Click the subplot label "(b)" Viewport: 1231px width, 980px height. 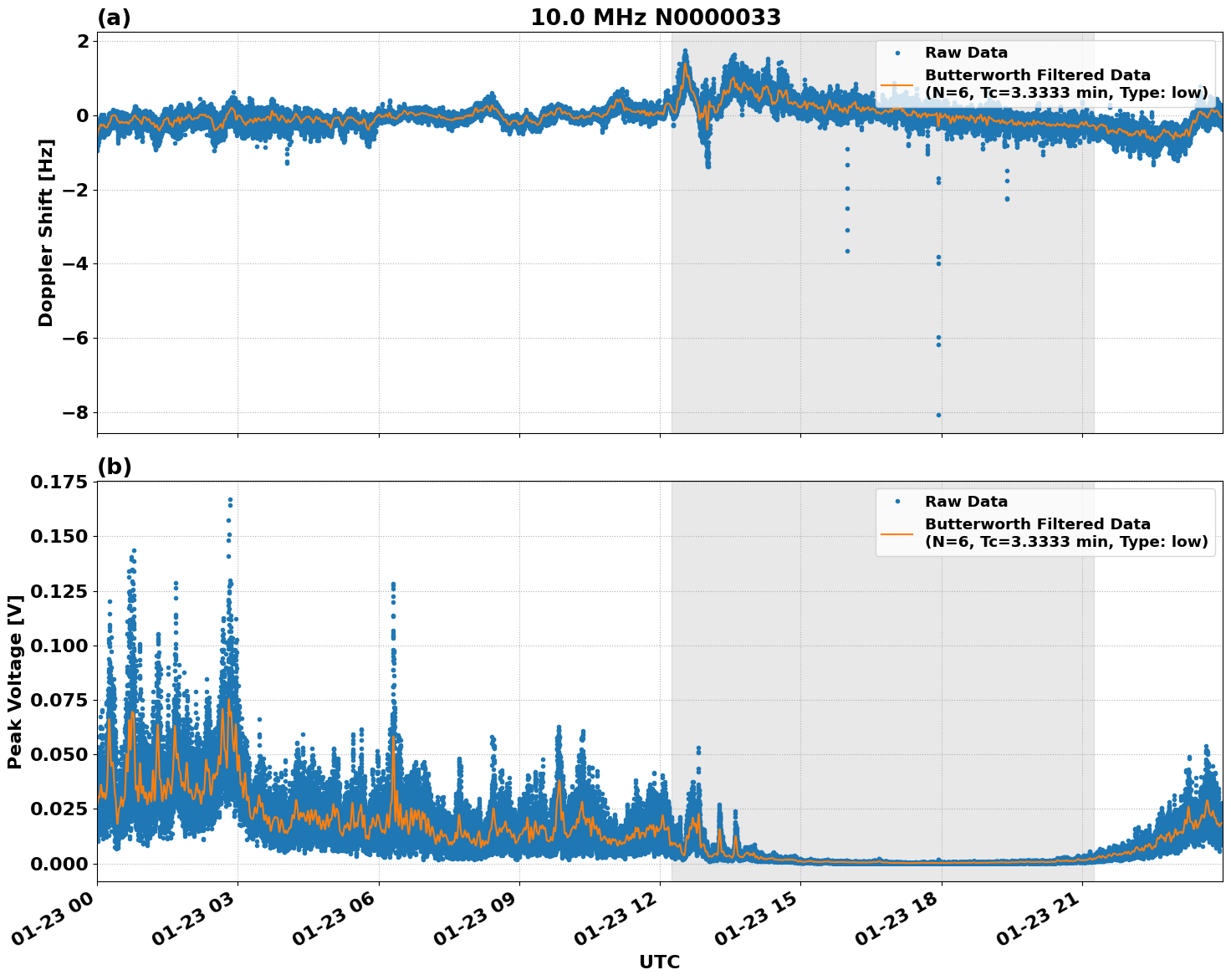115,465
